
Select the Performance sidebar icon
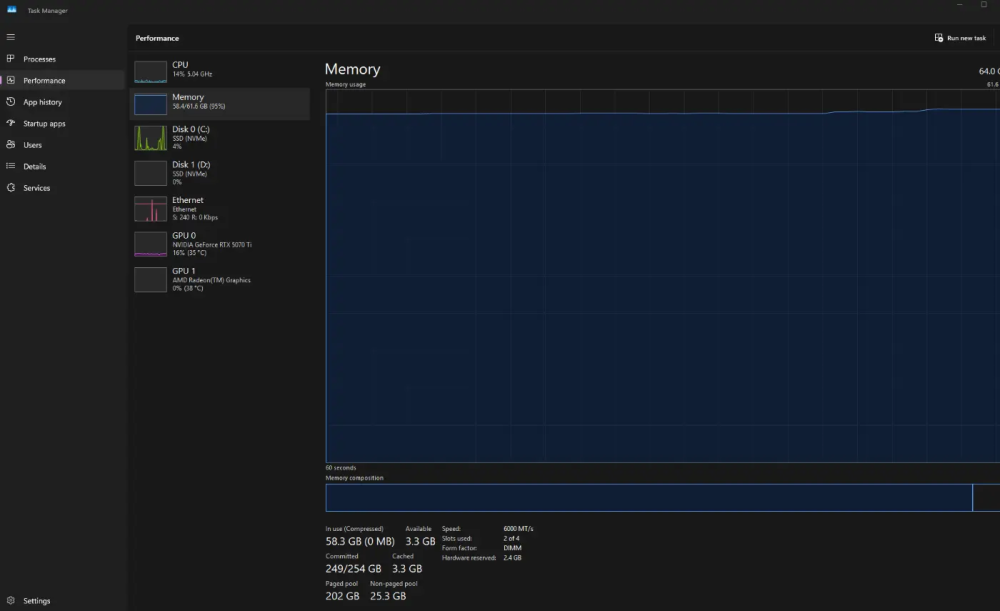coord(11,80)
